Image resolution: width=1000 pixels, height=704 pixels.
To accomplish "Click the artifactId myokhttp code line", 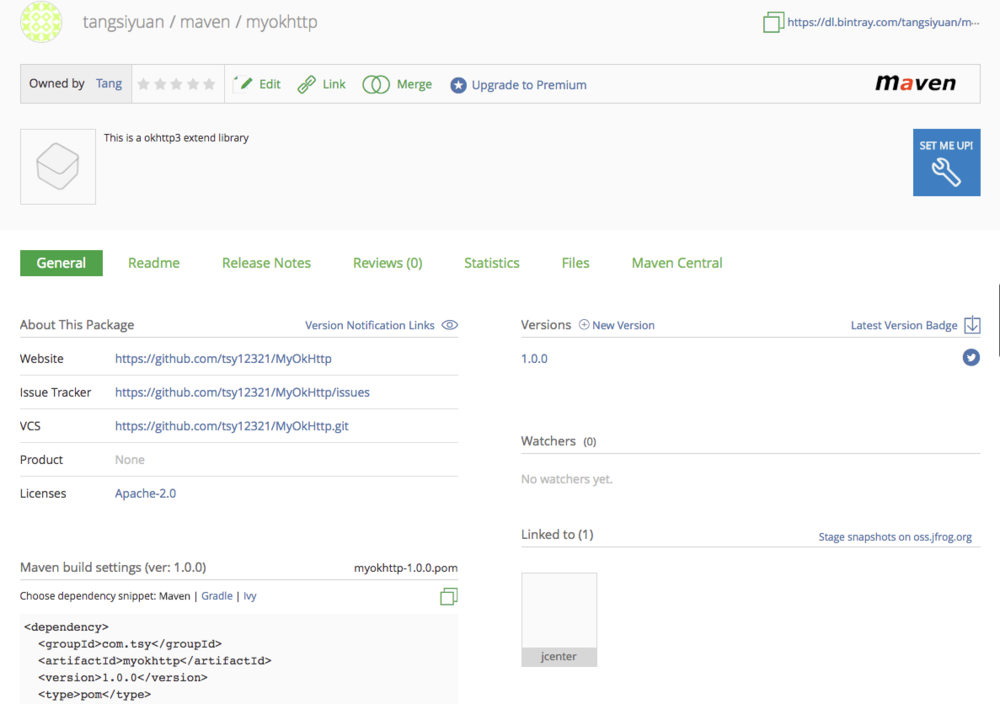I will [154, 661].
